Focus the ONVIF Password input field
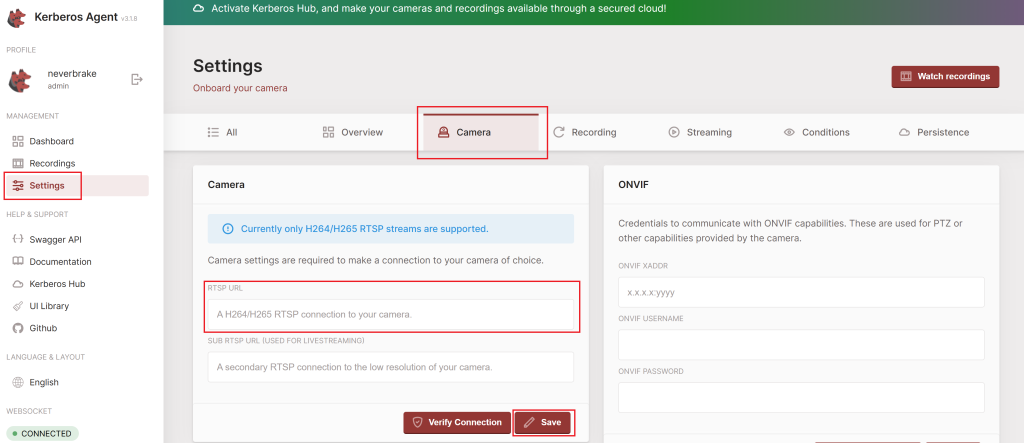Image resolution: width=1024 pixels, height=443 pixels. click(x=801, y=397)
